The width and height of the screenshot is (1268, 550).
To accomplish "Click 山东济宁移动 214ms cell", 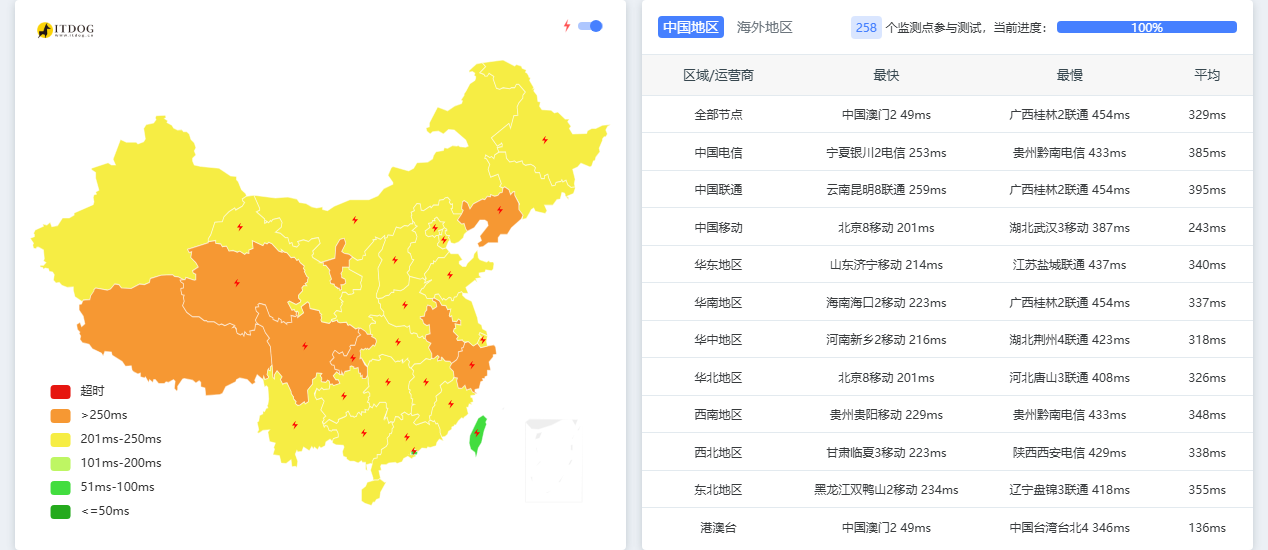I will pyautogui.click(x=886, y=265).
